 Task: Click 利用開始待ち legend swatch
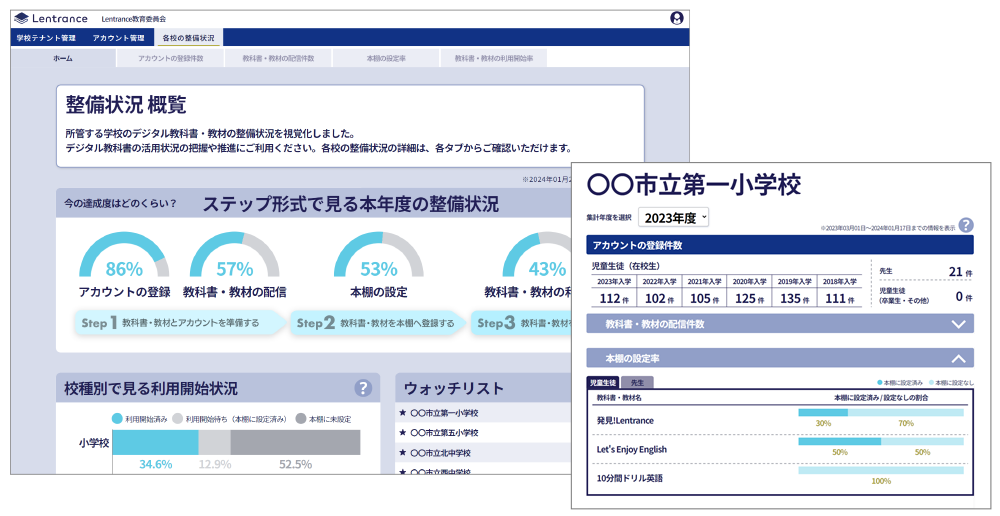(177, 419)
